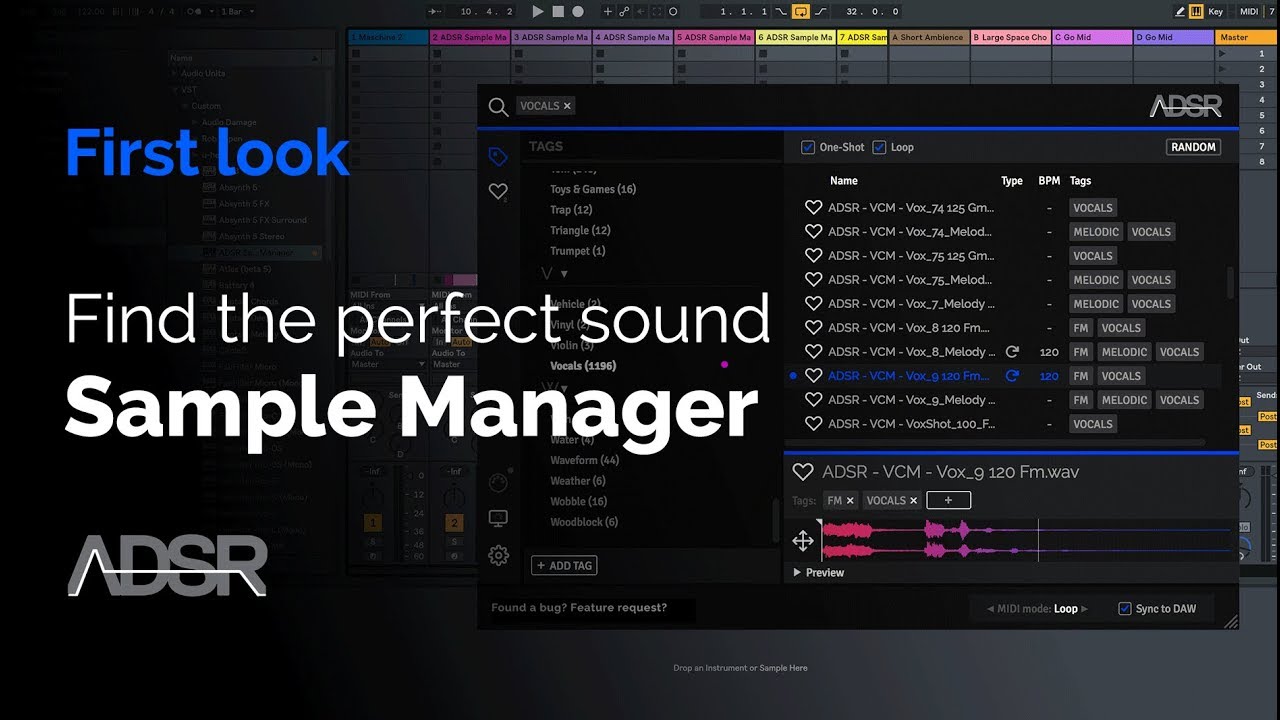Screen dimensions: 1280x720
Task: Select the Trumpet (1) tag
Action: (577, 252)
